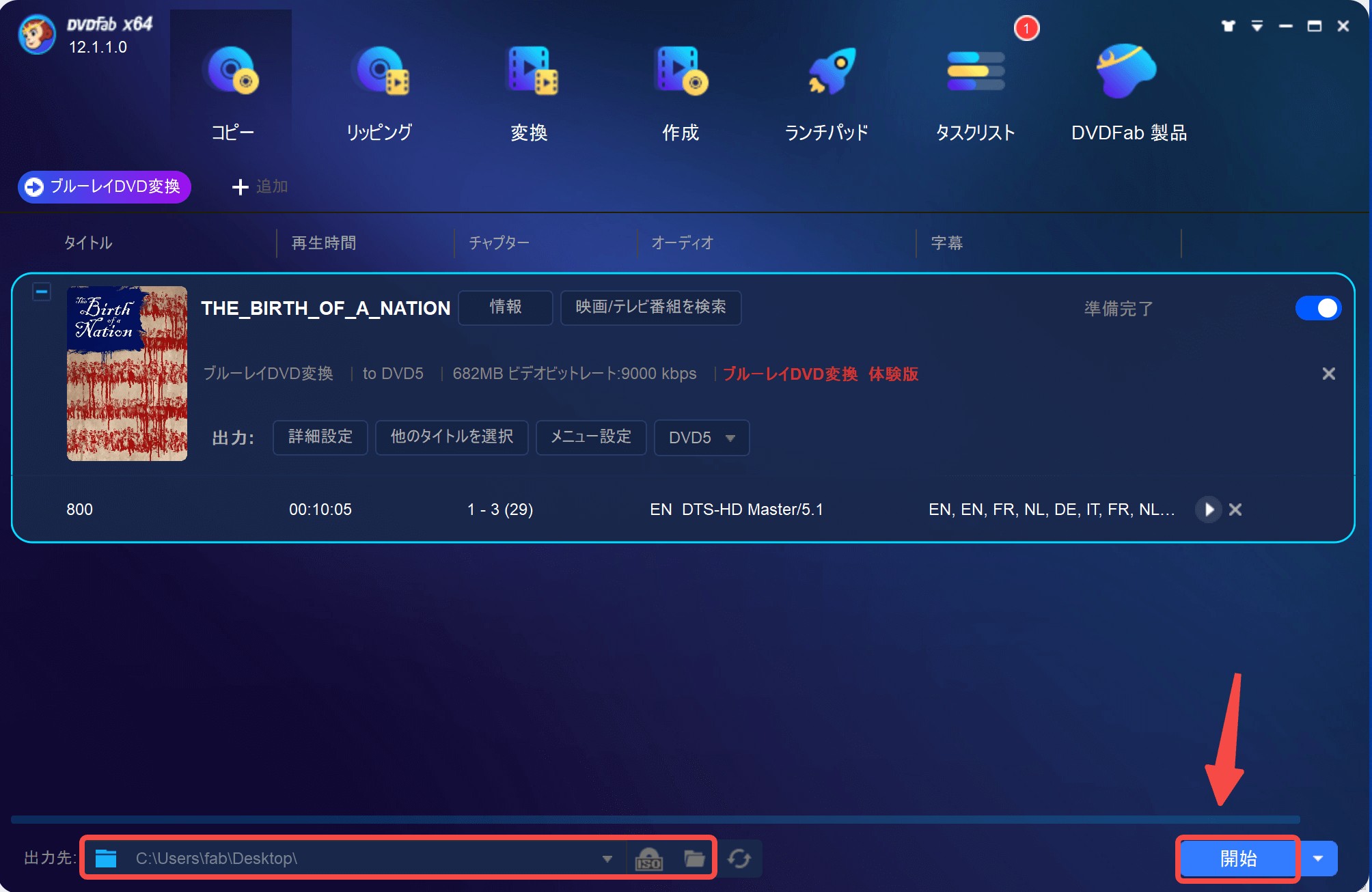Click the 開始 start button
1372x892 pixels.
point(1238,859)
